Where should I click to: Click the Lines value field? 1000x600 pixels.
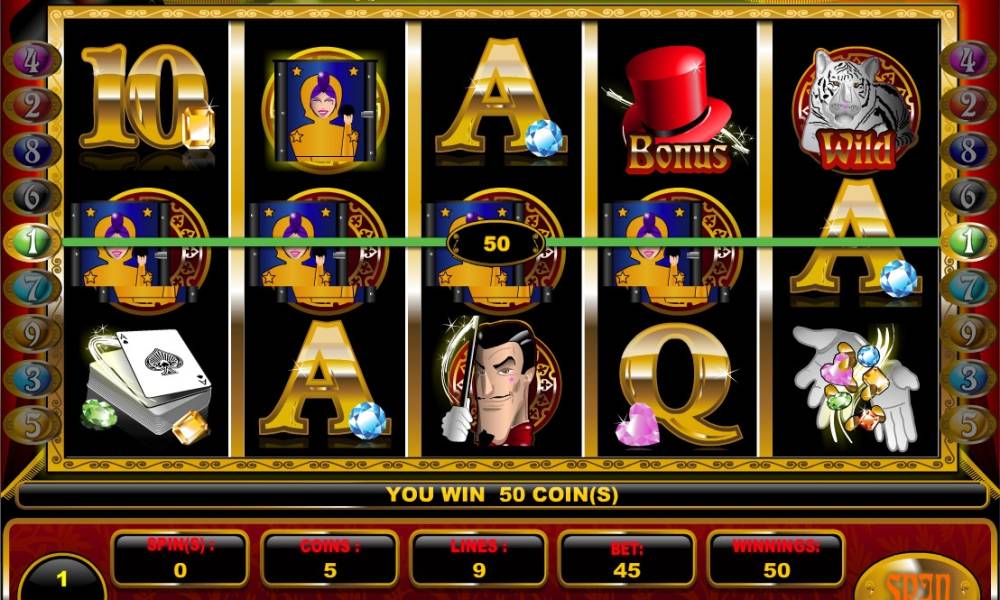[478, 559]
